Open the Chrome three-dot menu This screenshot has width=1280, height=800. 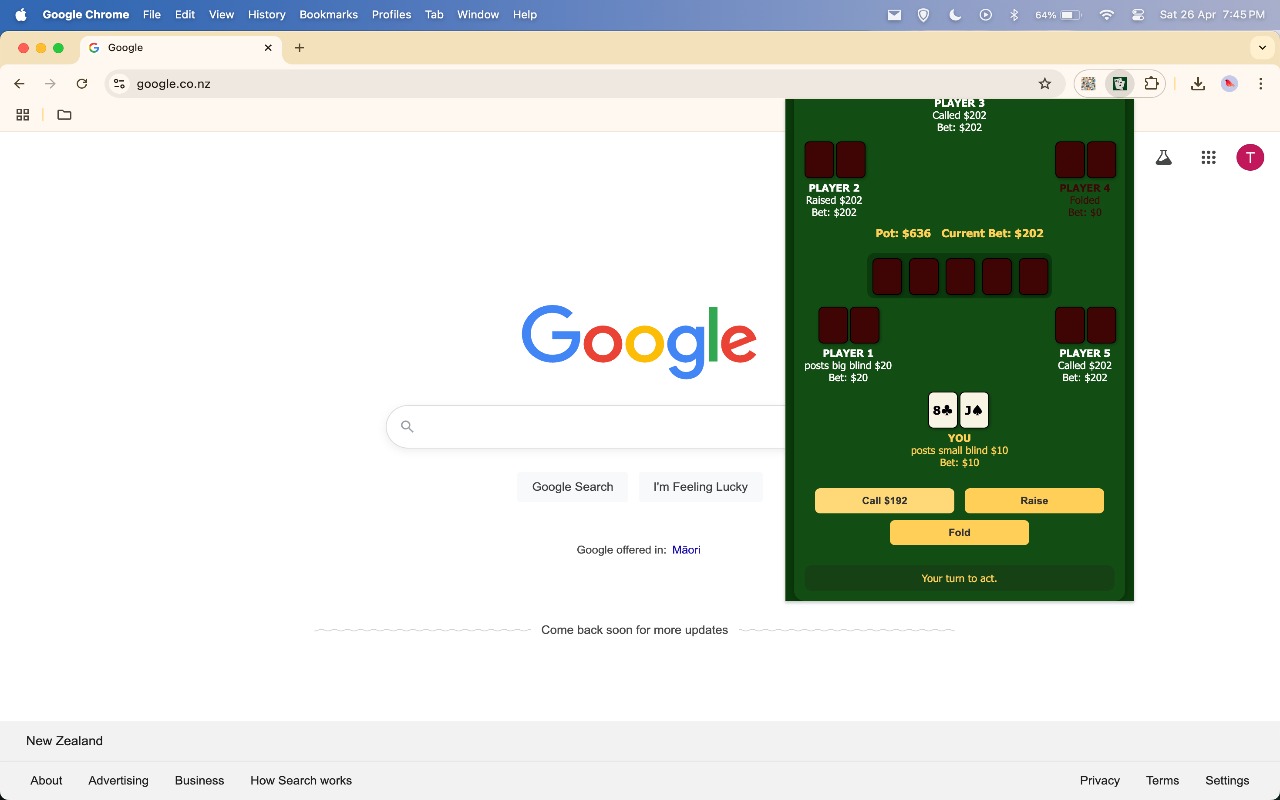click(x=1260, y=84)
